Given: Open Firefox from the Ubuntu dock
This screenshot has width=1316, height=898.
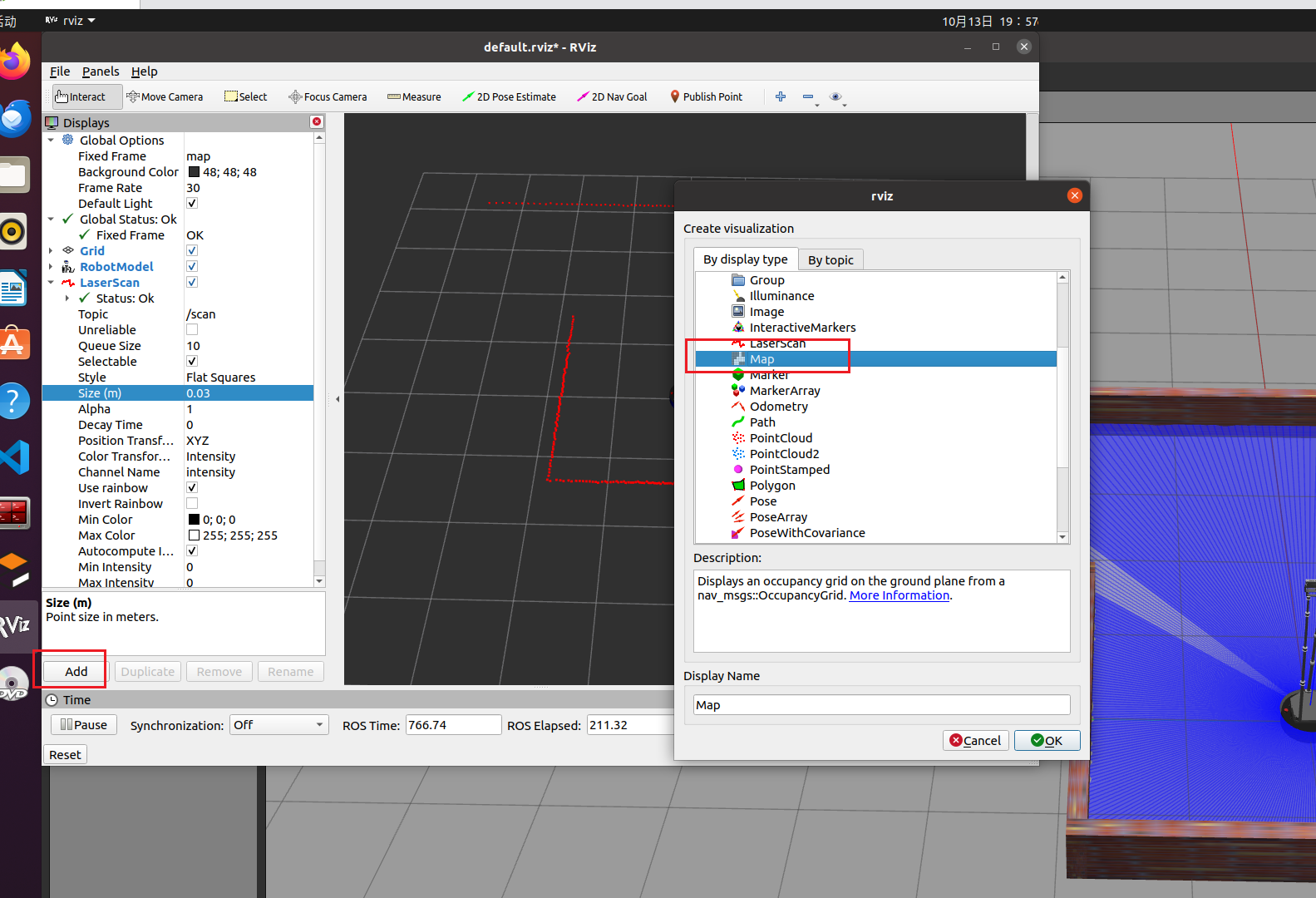Looking at the screenshot, I should click(14, 62).
